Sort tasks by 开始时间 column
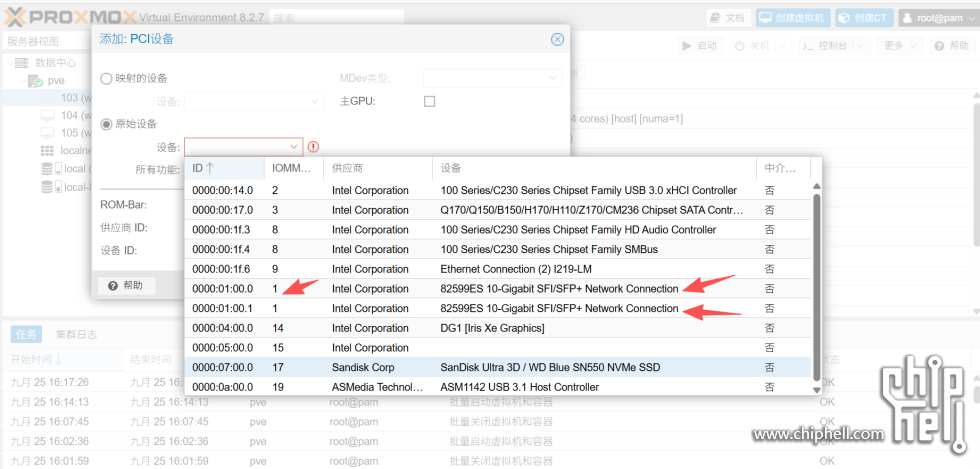Image resolution: width=980 pixels, height=469 pixels. pyautogui.click(x=62, y=360)
